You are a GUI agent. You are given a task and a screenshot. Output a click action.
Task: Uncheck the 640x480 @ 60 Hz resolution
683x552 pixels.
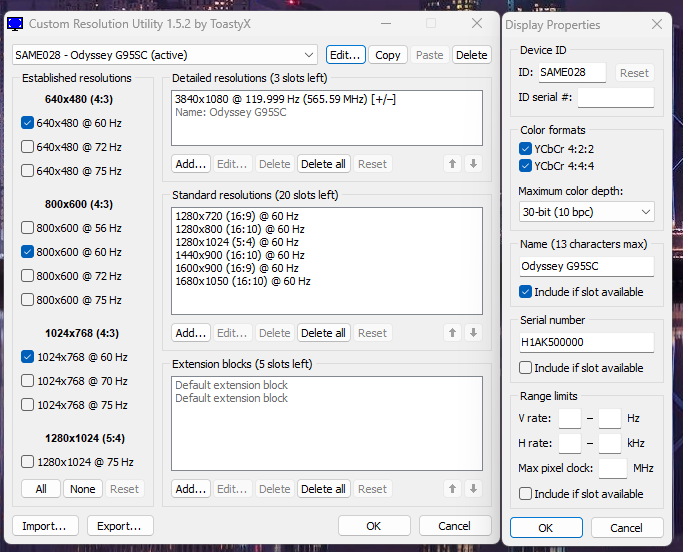[x=28, y=123]
